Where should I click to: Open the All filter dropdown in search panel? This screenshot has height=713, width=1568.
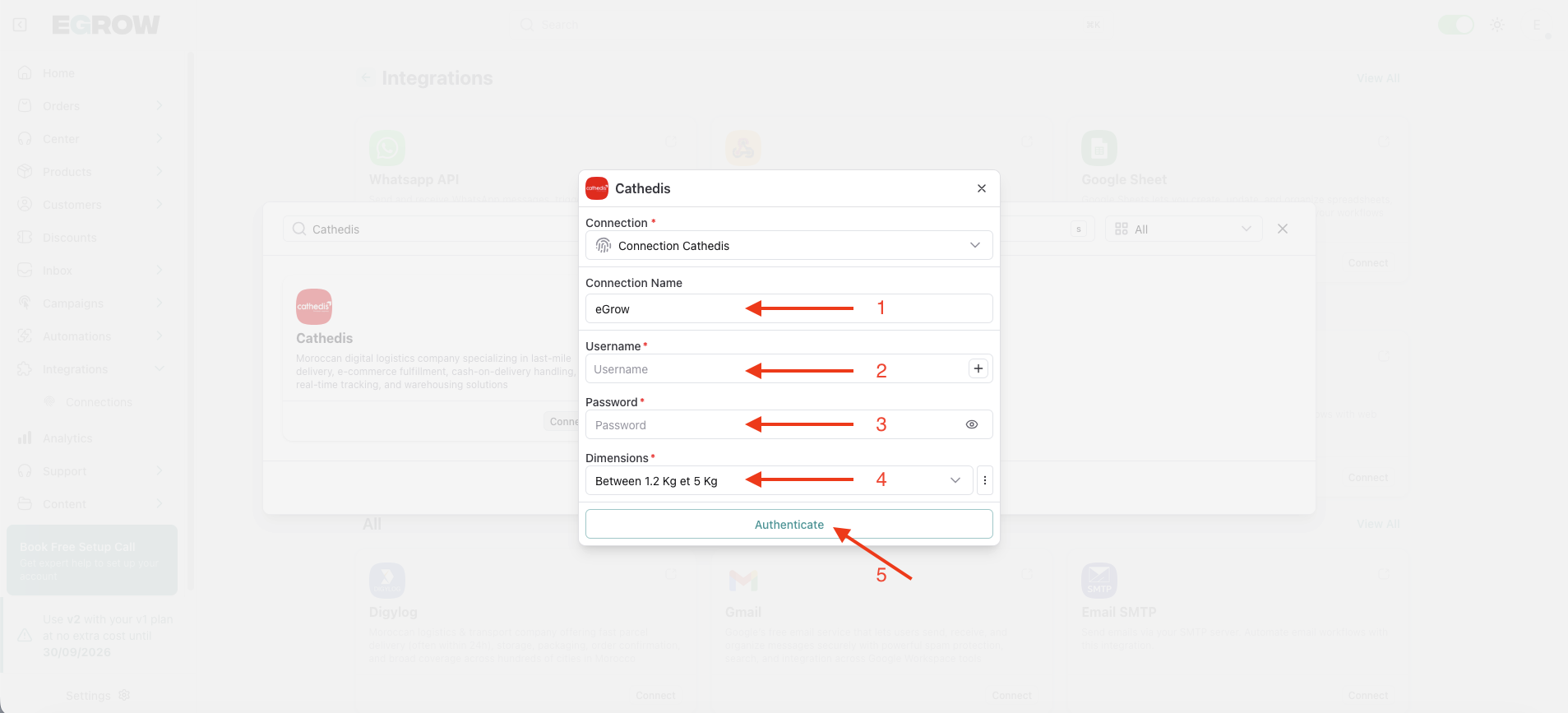tap(1183, 229)
